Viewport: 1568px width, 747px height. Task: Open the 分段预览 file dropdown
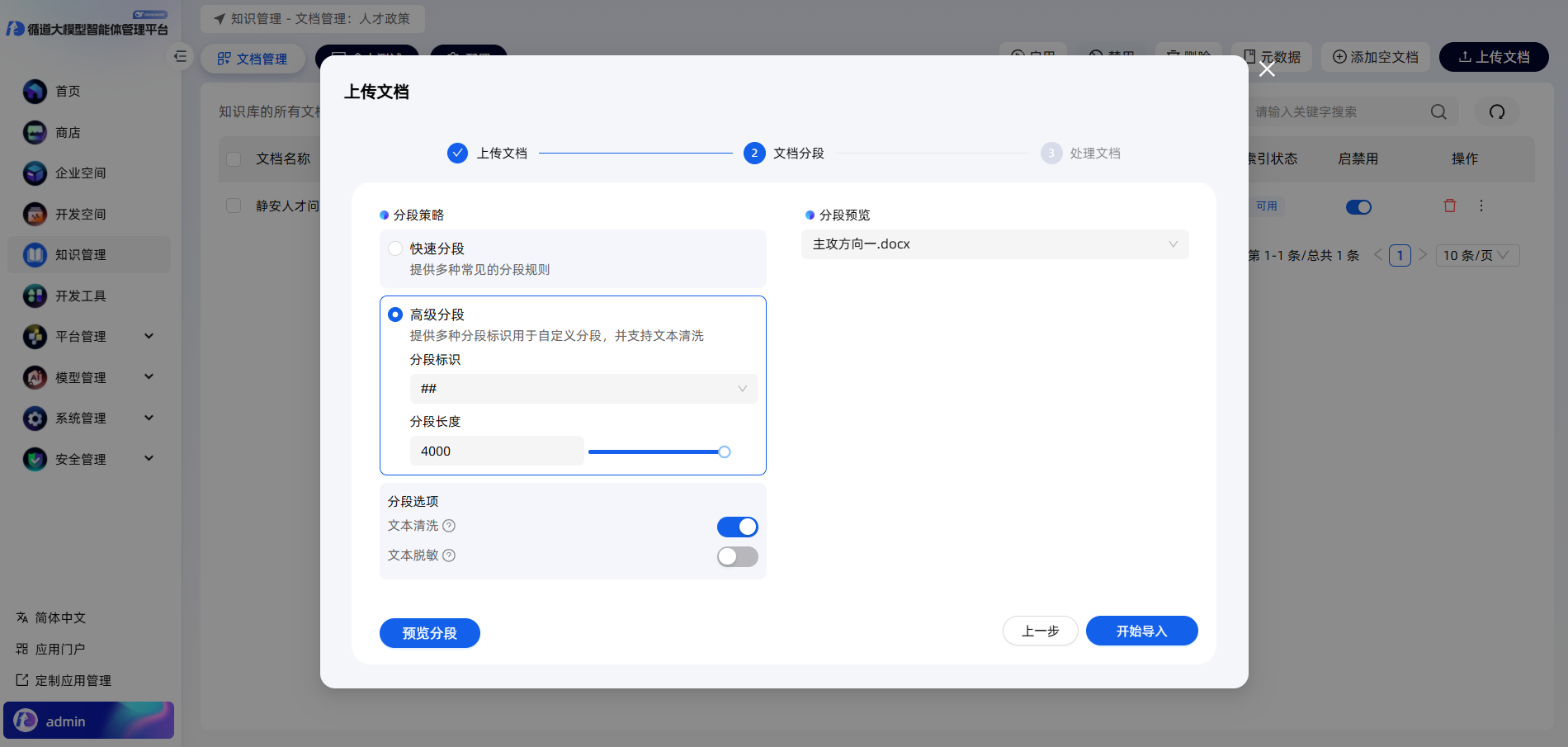coord(994,244)
